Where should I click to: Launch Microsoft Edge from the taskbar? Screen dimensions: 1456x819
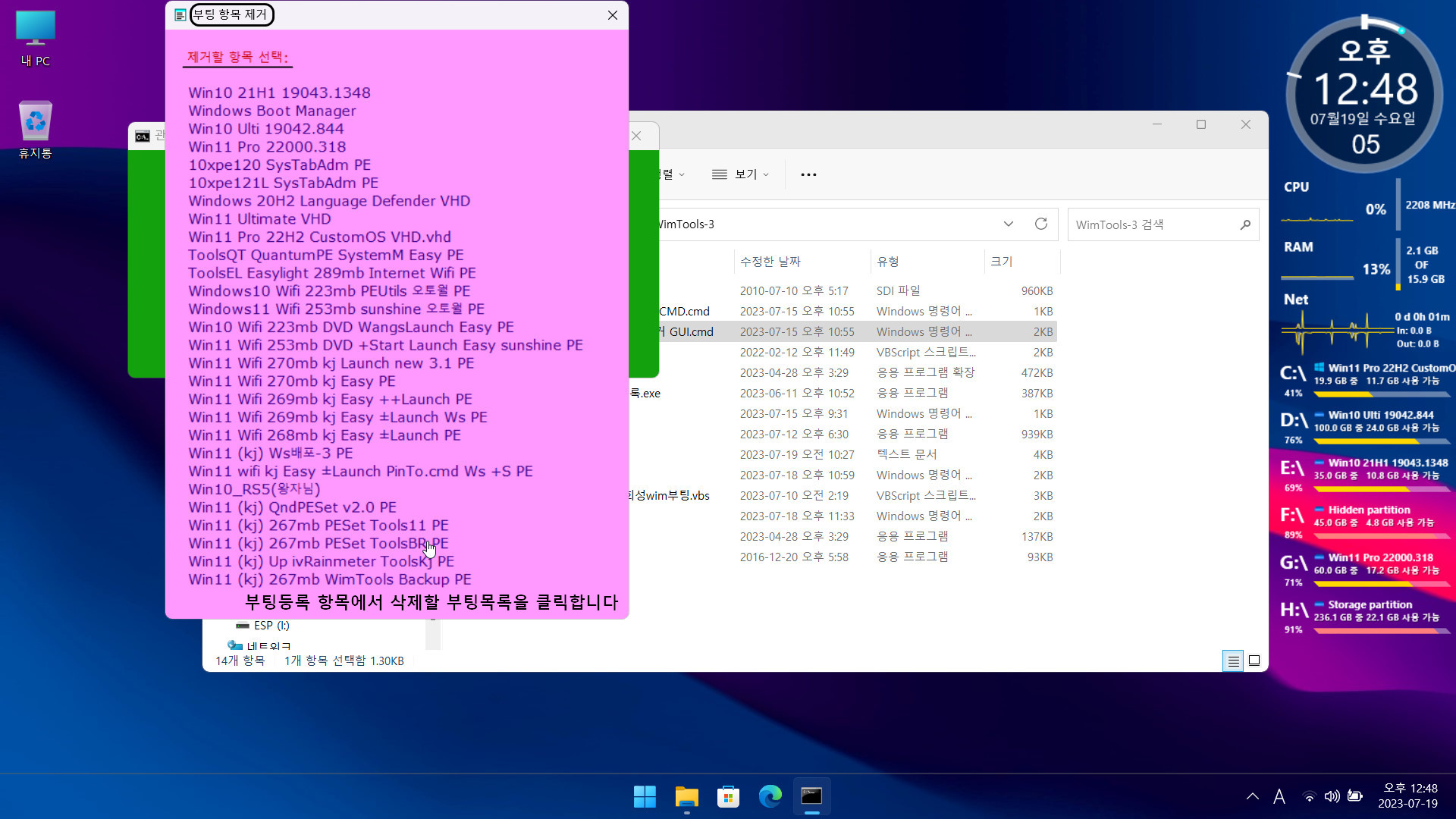[x=770, y=796]
